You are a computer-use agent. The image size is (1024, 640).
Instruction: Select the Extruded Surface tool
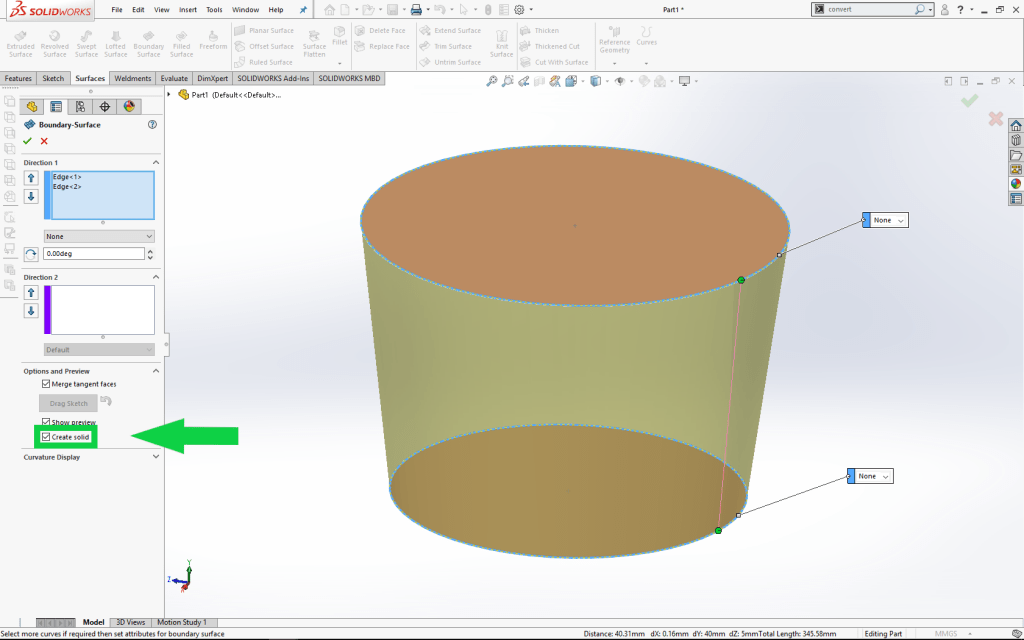click(x=20, y=42)
